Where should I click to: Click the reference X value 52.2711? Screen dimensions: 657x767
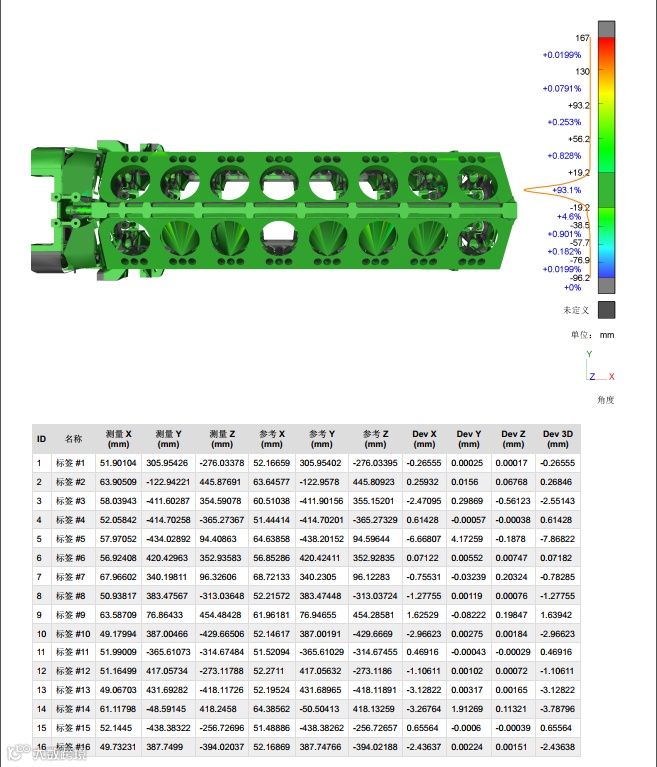[269, 671]
